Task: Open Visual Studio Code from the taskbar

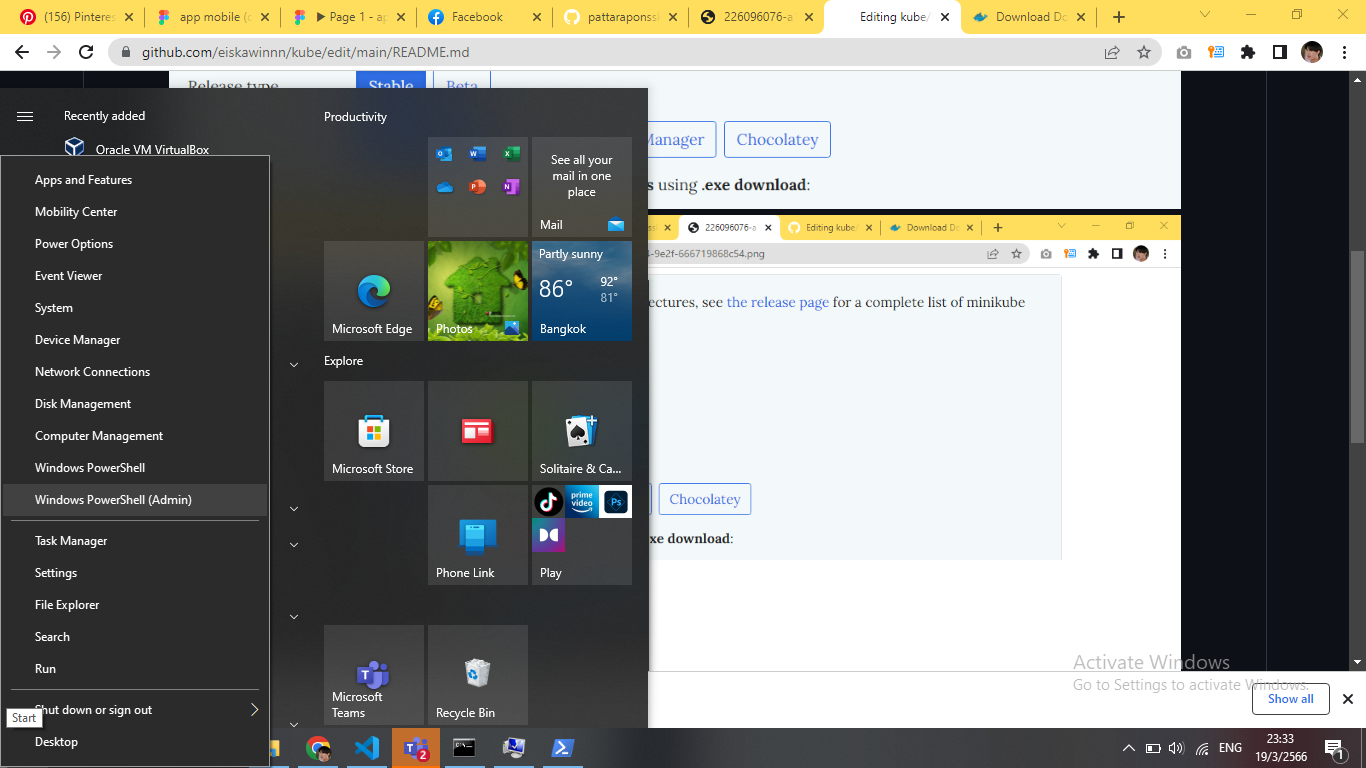Action: point(367,748)
